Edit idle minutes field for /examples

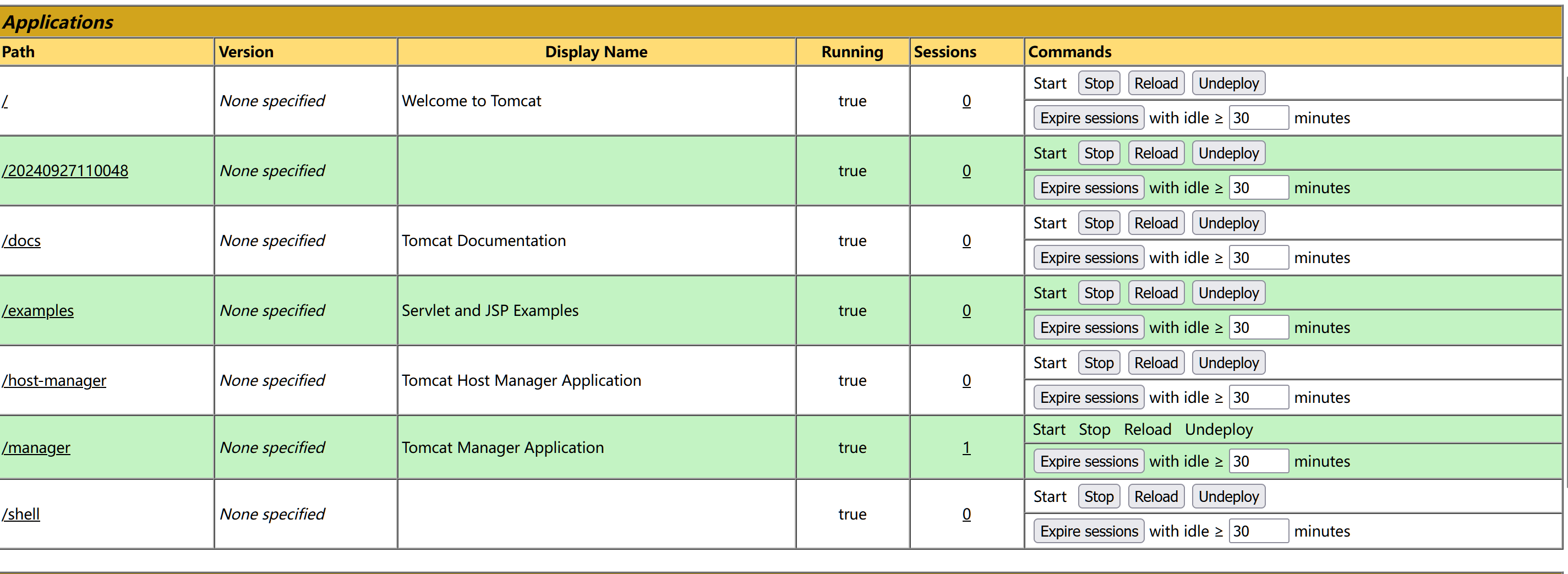click(x=1259, y=328)
